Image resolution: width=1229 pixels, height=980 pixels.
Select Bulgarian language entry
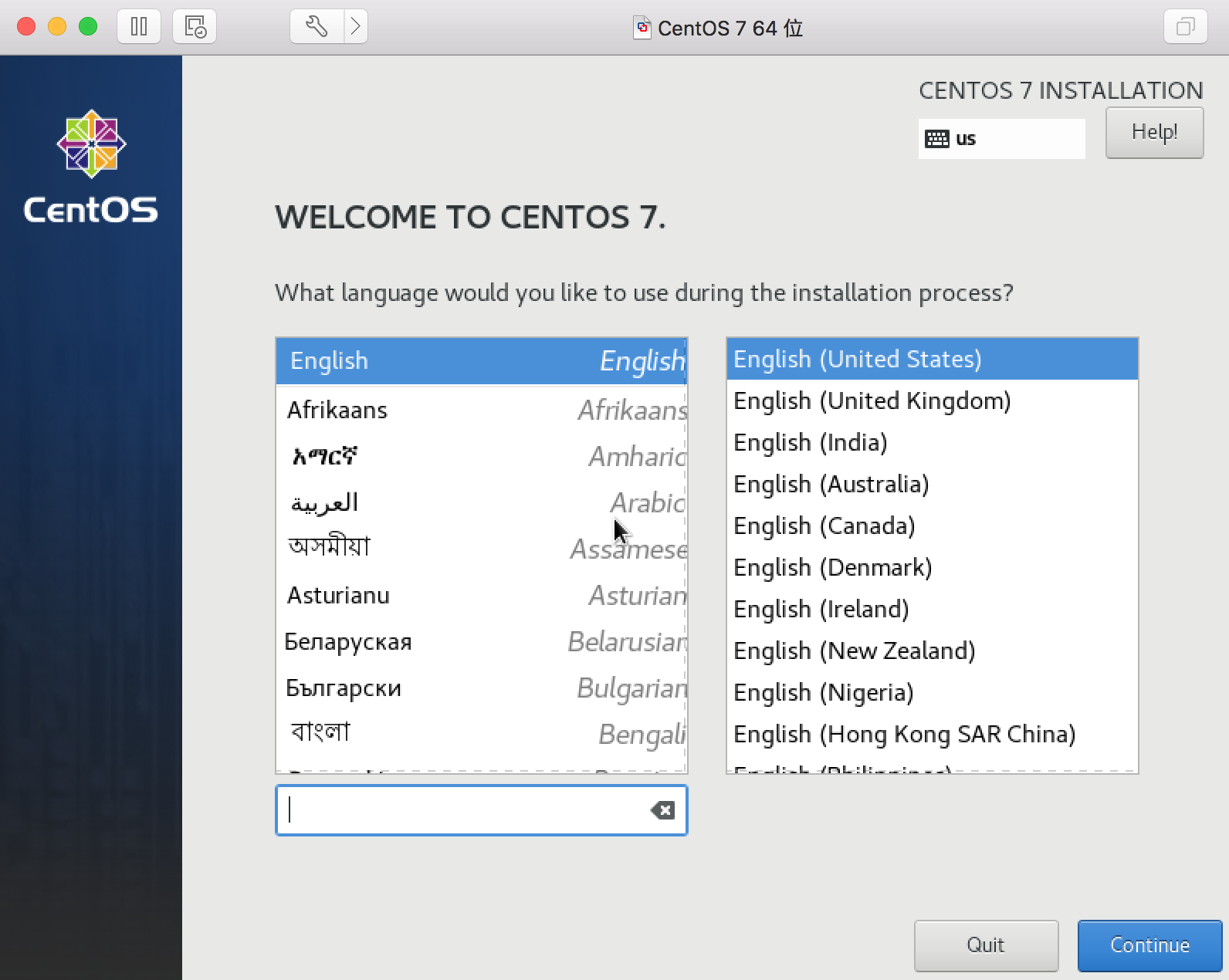coord(481,688)
